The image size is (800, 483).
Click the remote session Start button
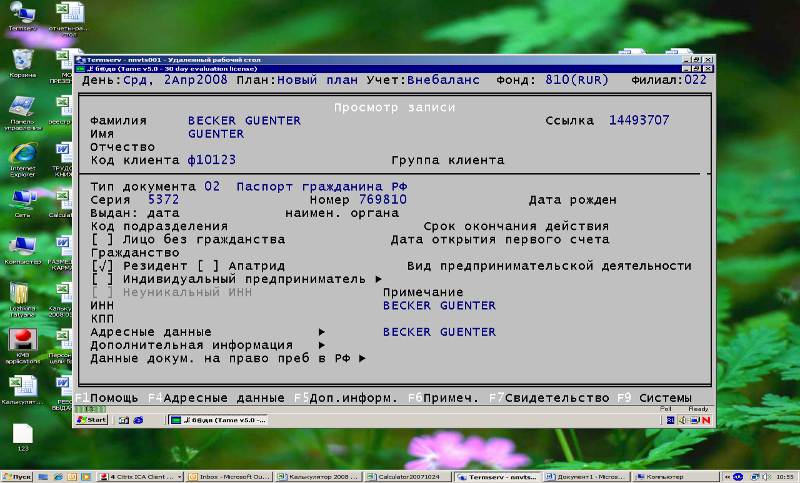(91, 420)
